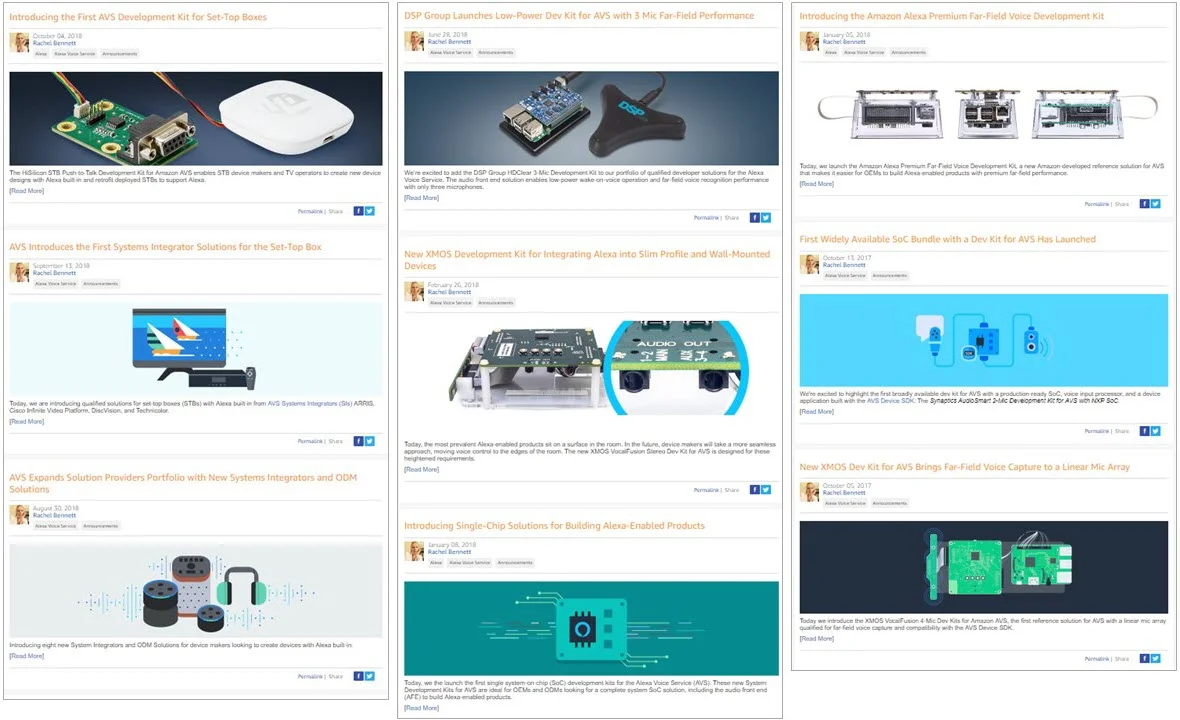Click author avatar on June 28, 2018 post
This screenshot has width=1180, height=720.
pos(414,41)
